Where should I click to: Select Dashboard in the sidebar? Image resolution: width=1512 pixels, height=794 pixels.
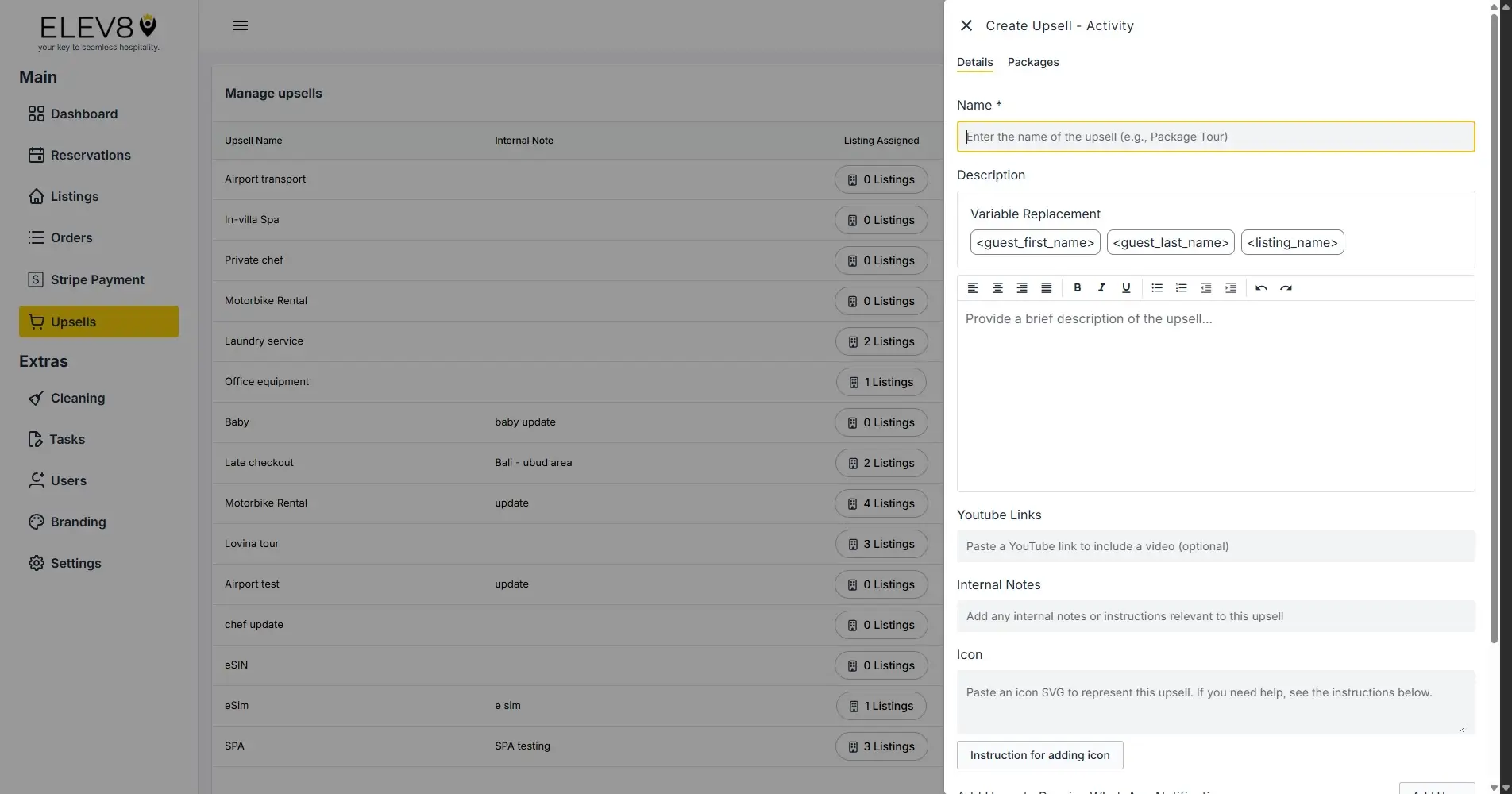83,114
